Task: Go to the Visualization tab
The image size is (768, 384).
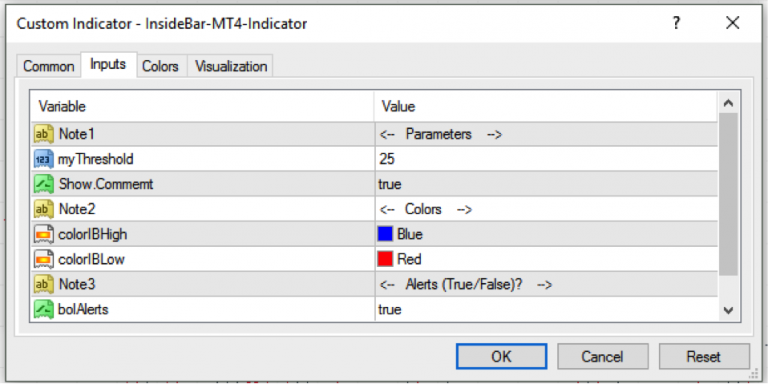Action: pyautogui.click(x=231, y=67)
